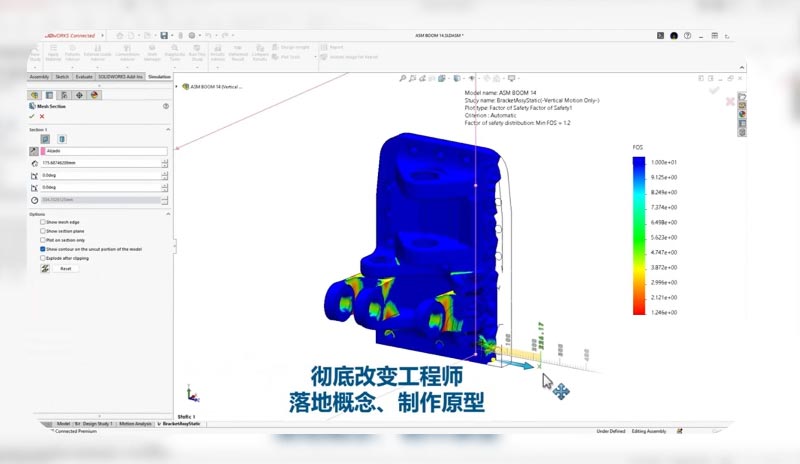The image size is (800, 464).
Task: Choose the cylindrical section type icon
Action: (62, 139)
